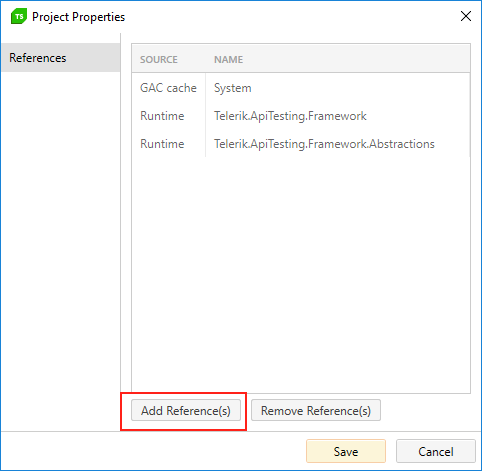
Task: Click blank area right of Remove Reference(s)
Action: [427, 411]
